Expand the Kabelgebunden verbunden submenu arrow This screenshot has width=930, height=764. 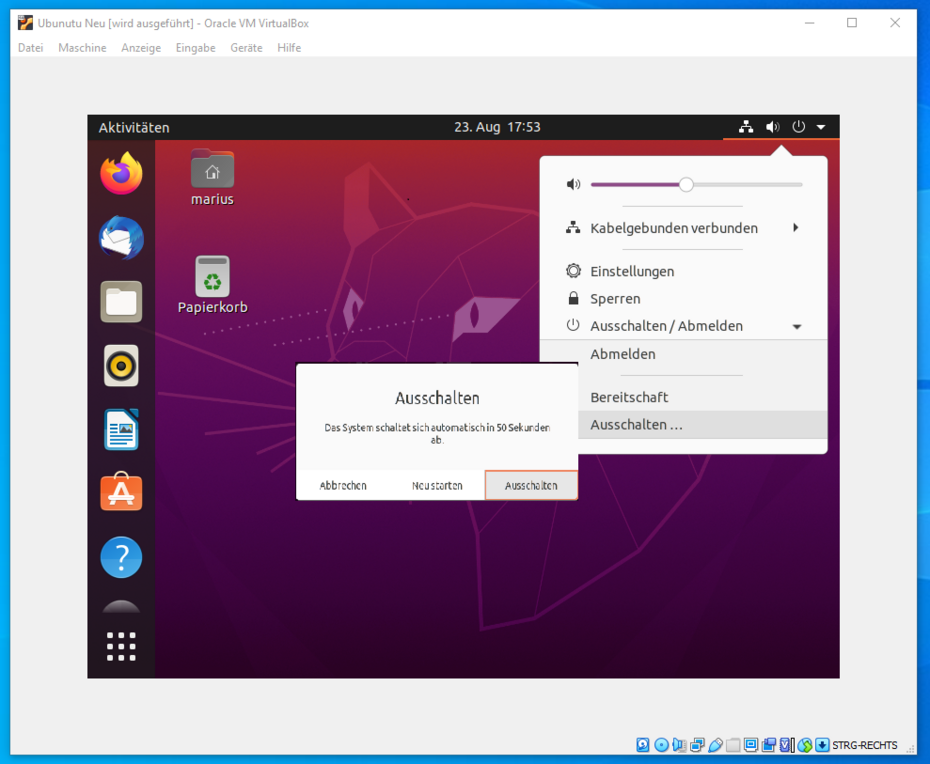(796, 228)
